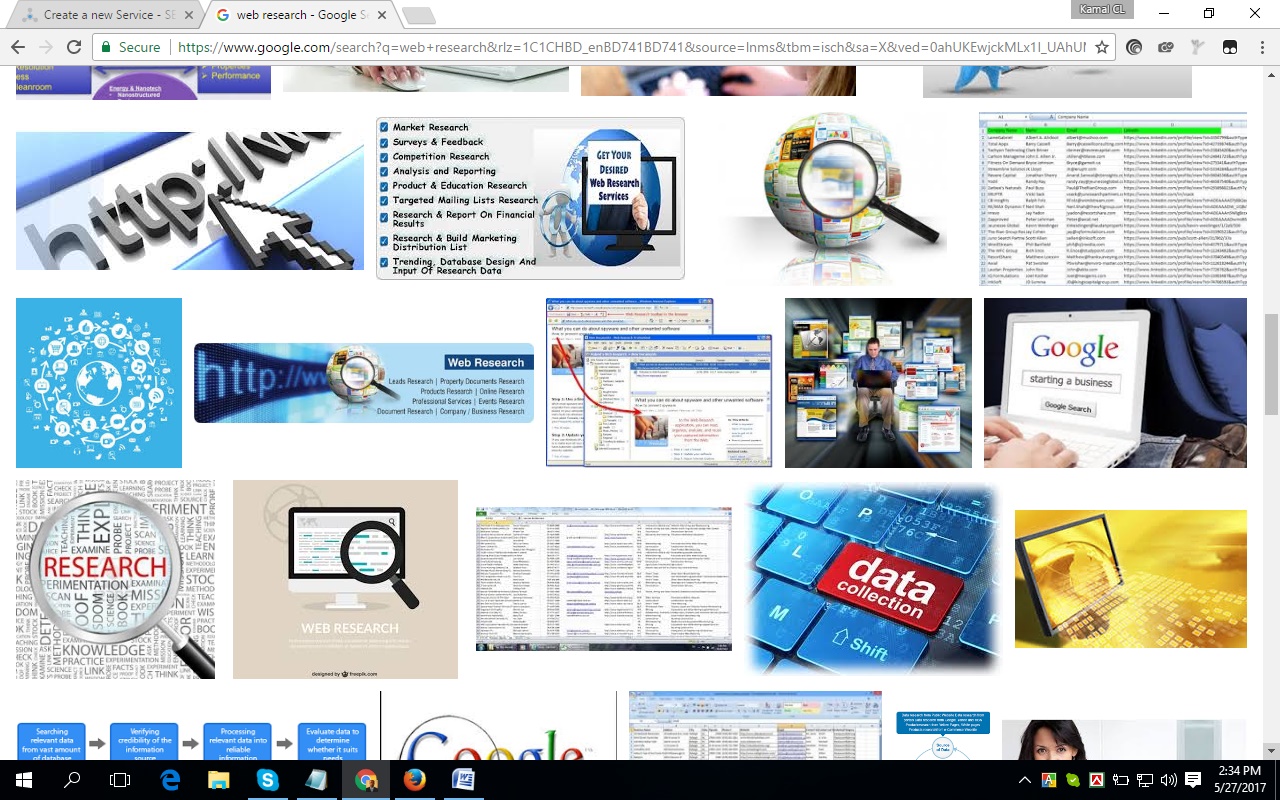Screen dimensions: 1280x800
Task: Click the colorful letter-A tray icon
Action: [1049, 780]
